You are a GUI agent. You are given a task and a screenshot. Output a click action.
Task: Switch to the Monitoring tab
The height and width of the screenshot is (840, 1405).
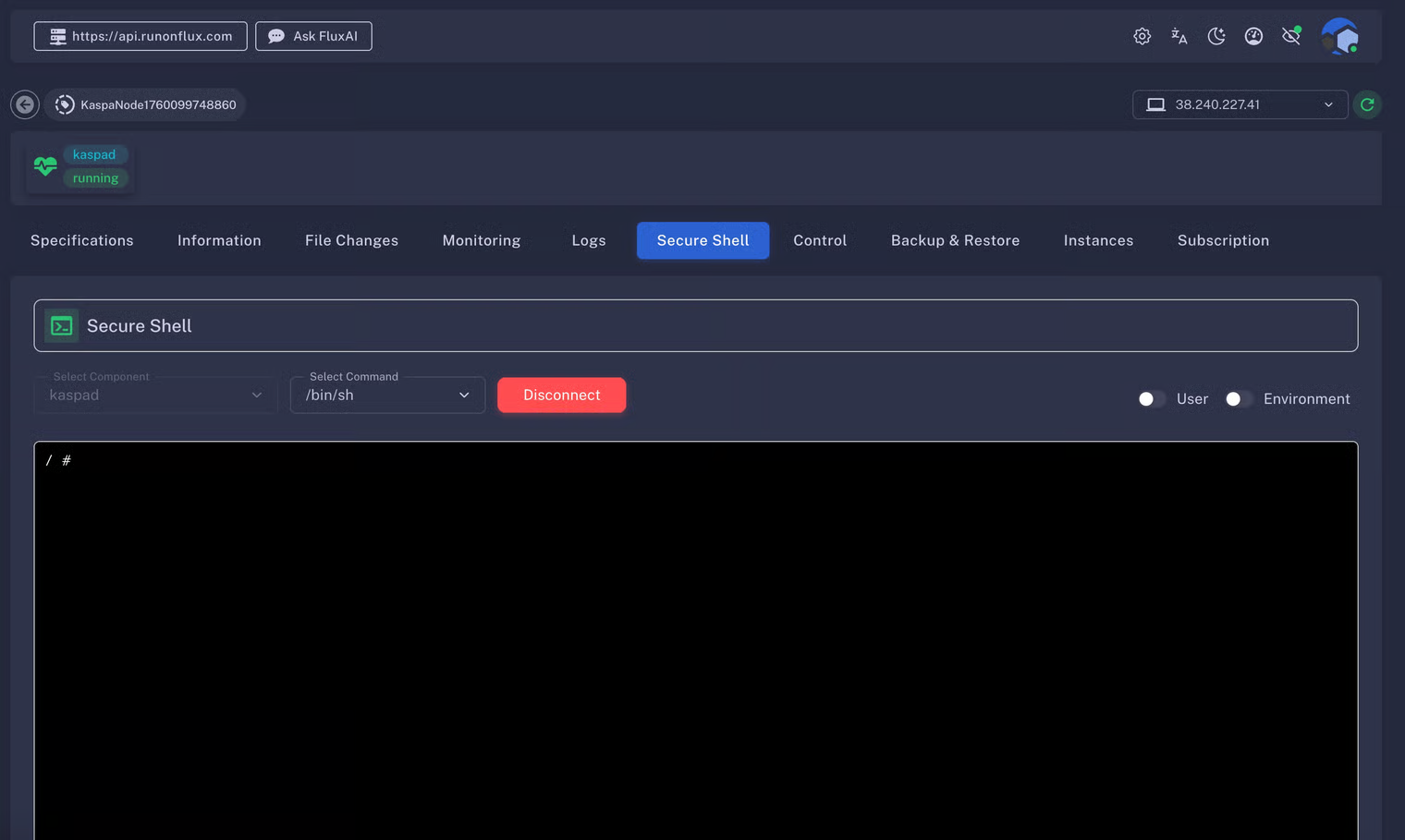pos(481,240)
